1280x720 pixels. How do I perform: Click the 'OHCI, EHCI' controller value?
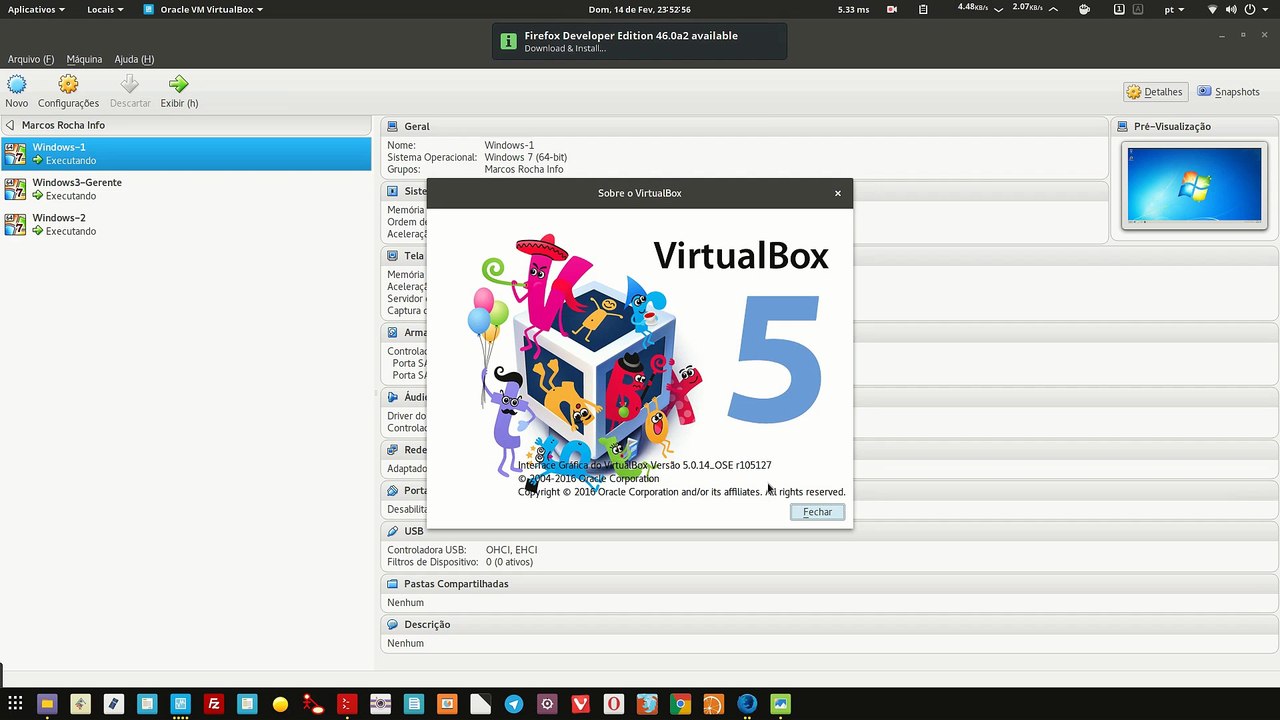[511, 550]
